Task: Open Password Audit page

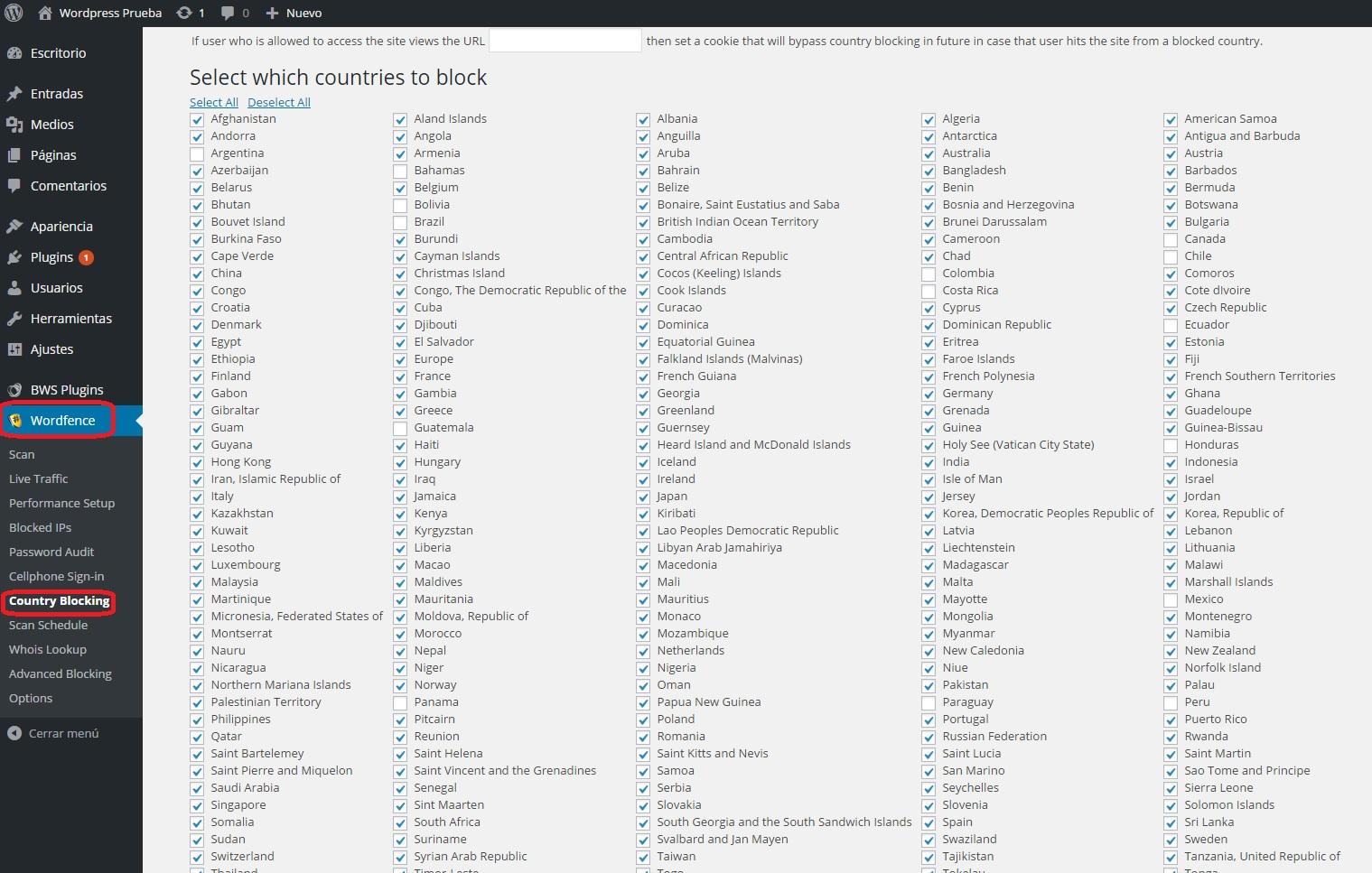Action: [51, 552]
